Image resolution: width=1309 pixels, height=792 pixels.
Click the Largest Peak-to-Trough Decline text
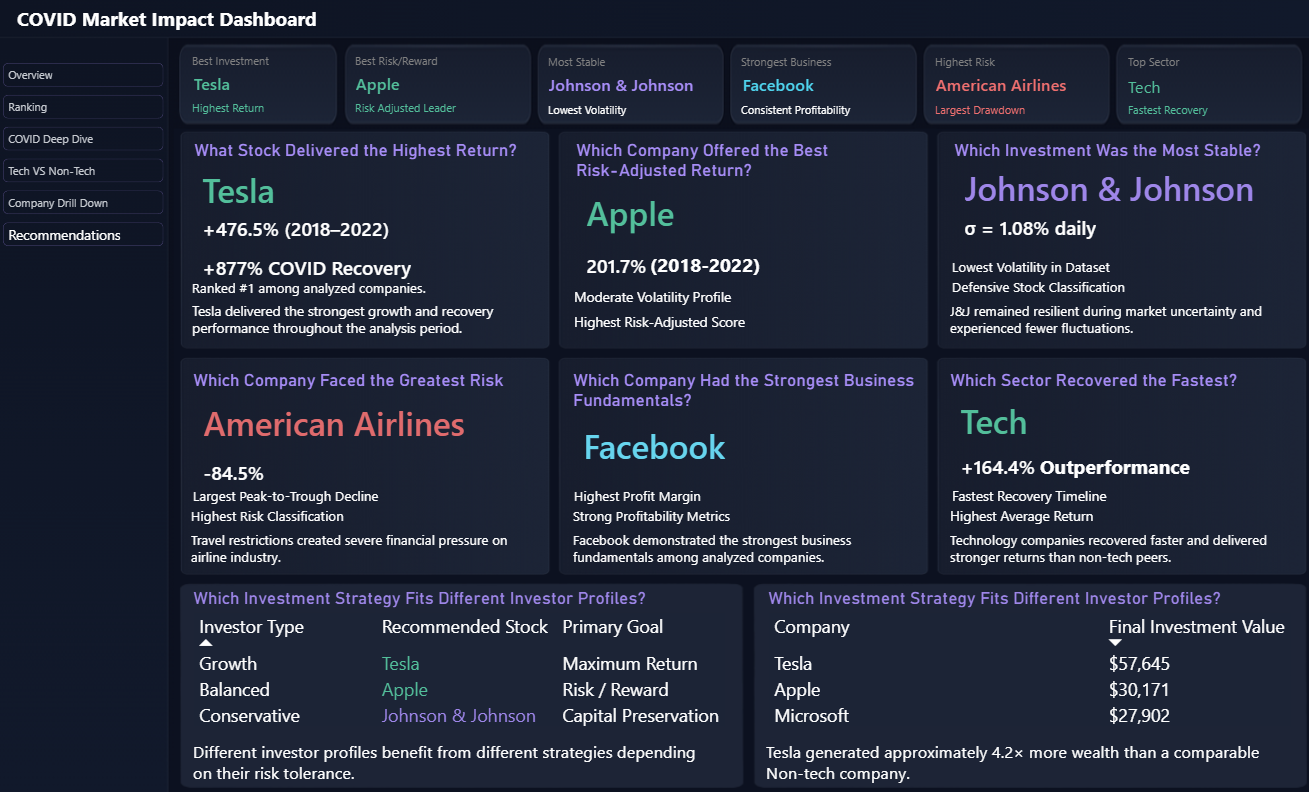point(285,496)
